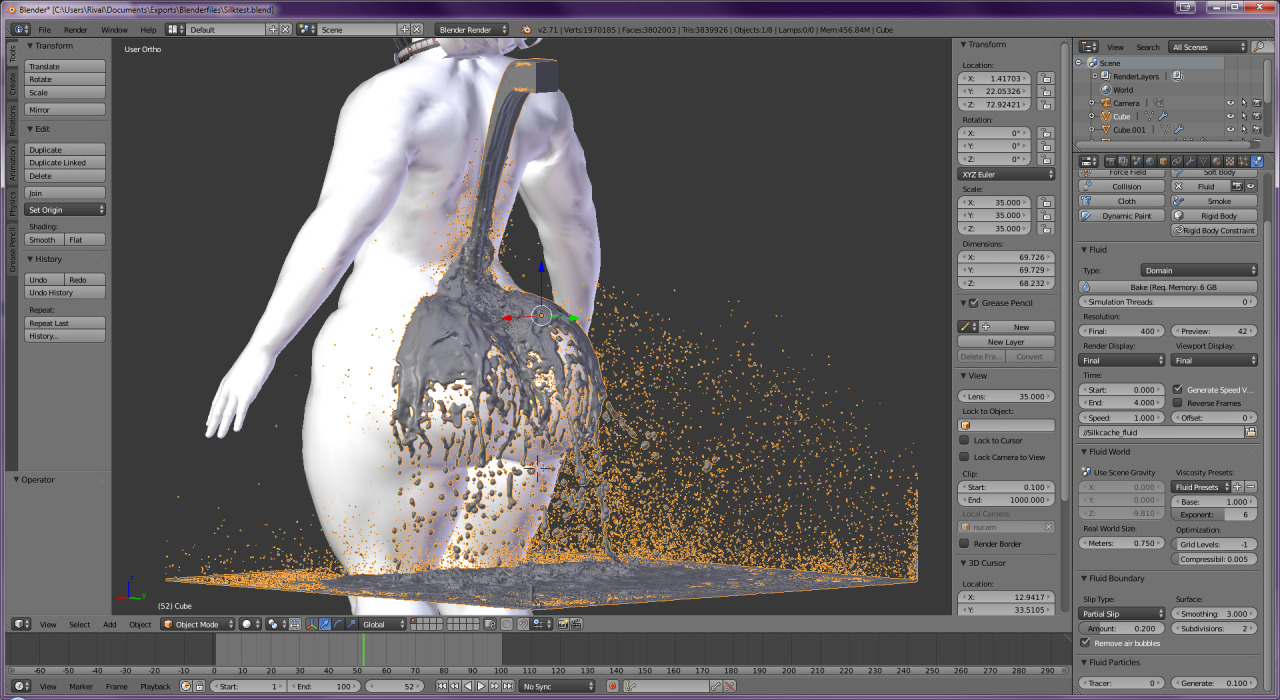Open the World properties tab
The height and width of the screenshot is (700, 1280).
1150,161
